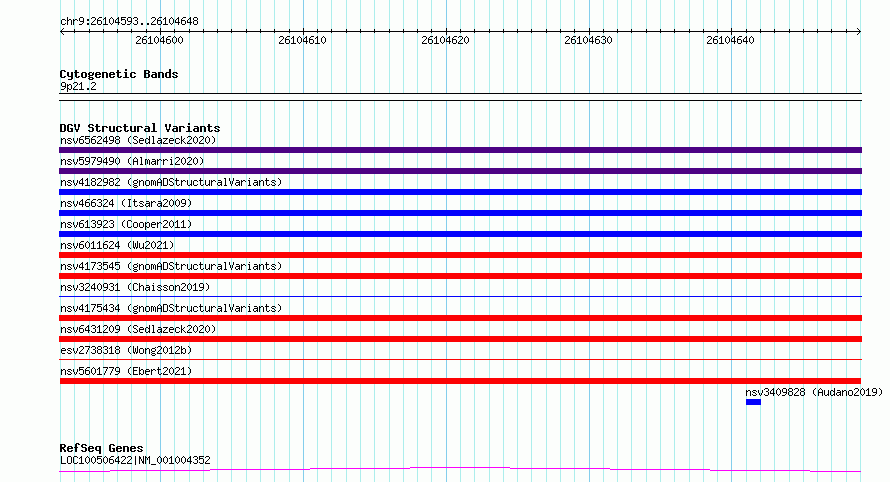Image resolution: width=890 pixels, height=482 pixels.
Task: Select the red bar under nsv4173545
Action: coord(460,276)
